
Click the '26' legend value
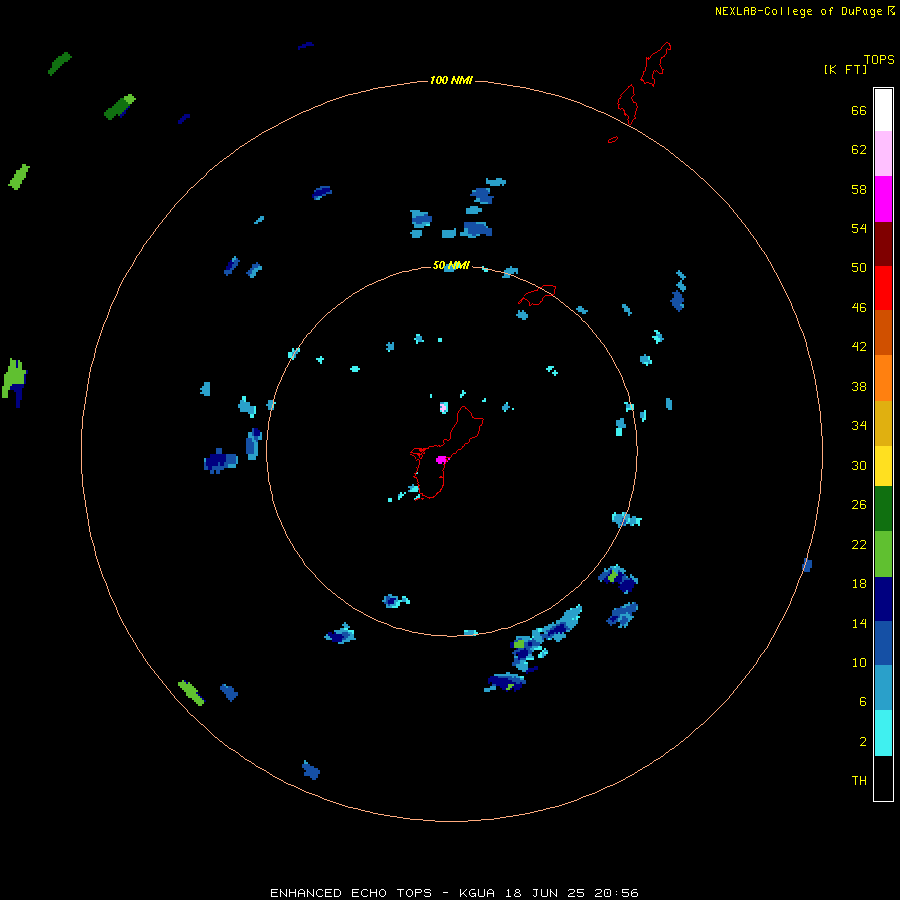pos(859,505)
